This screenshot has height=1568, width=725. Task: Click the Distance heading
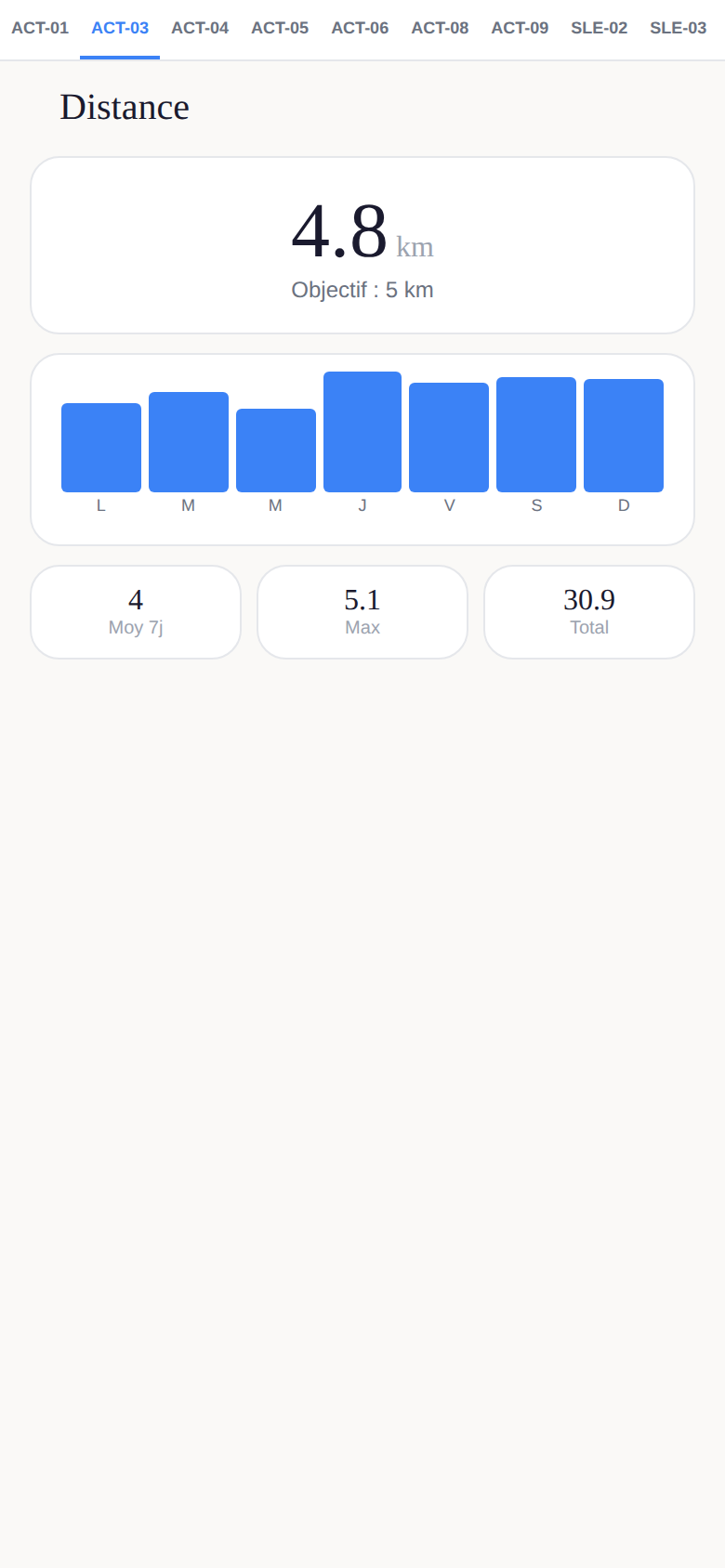point(125,108)
